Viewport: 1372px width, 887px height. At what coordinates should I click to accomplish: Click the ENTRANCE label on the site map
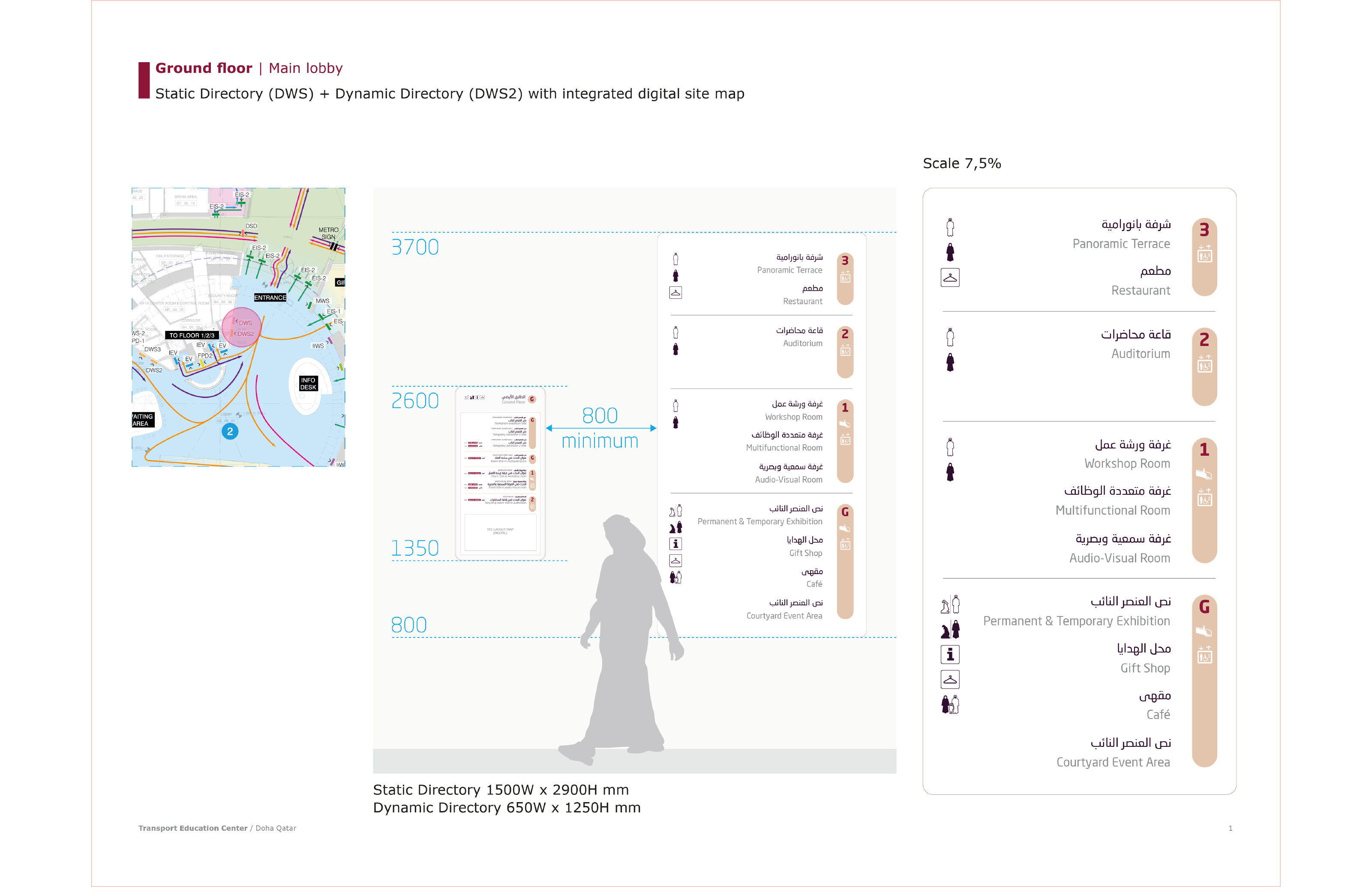click(270, 298)
